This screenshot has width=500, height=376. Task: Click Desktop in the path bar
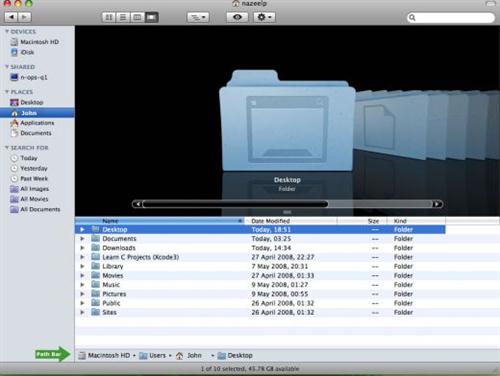click(235, 356)
